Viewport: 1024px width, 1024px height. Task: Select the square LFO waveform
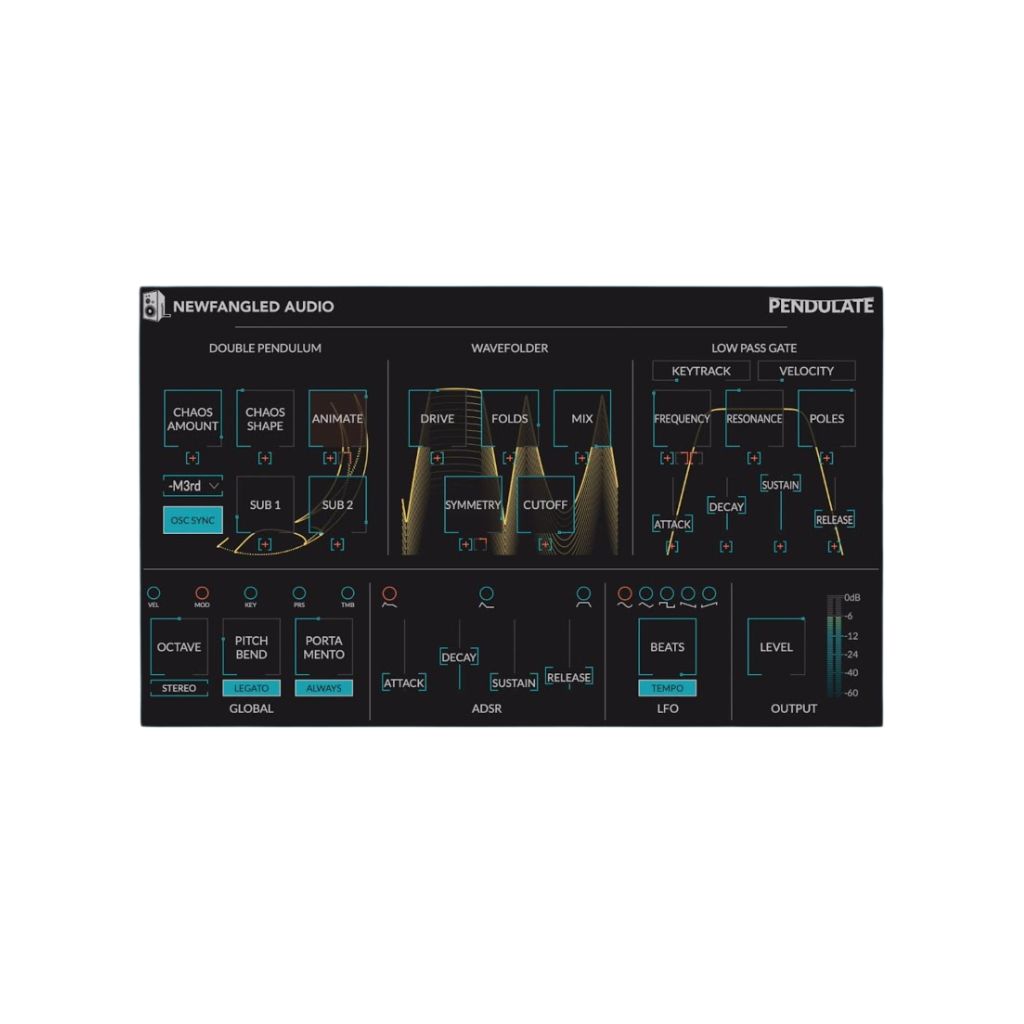coord(667,596)
